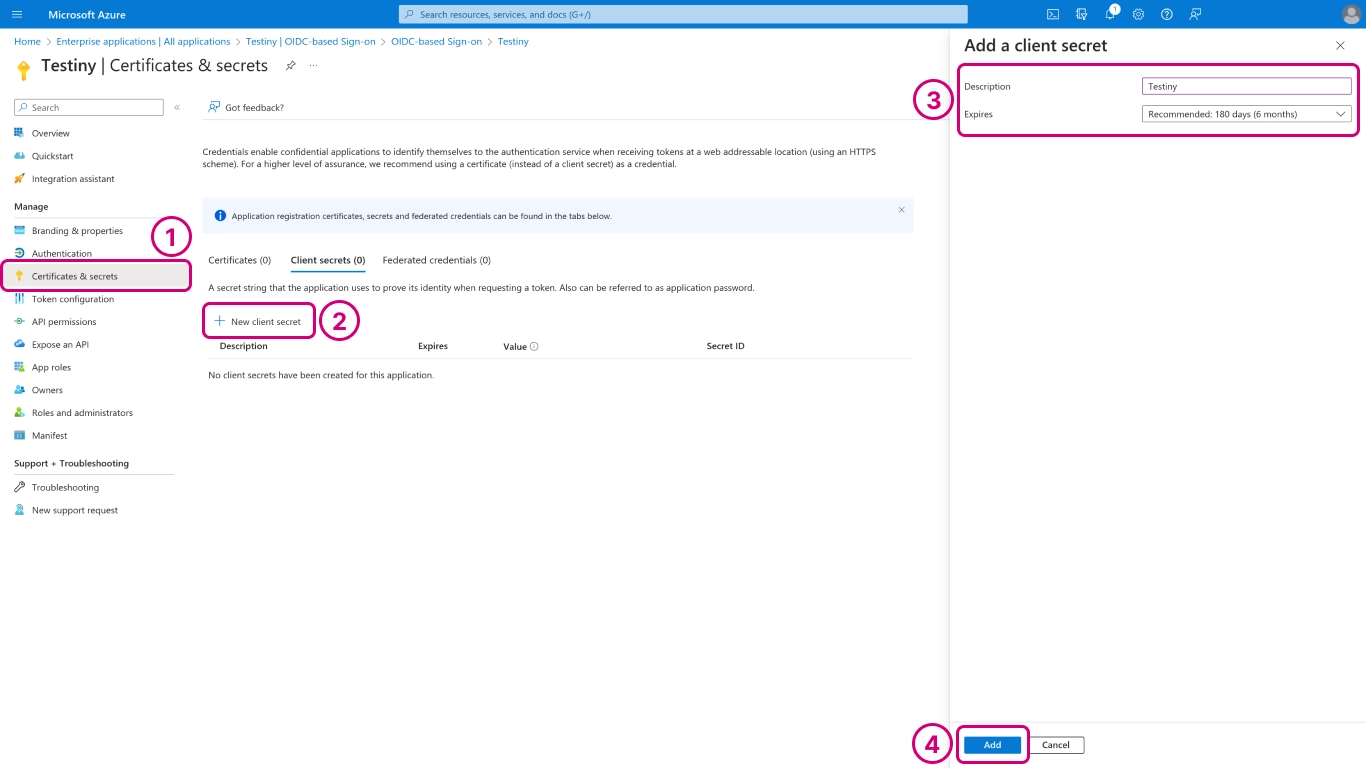The width and height of the screenshot is (1366, 769).
Task: Click the user account avatar
Action: (x=1351, y=14)
